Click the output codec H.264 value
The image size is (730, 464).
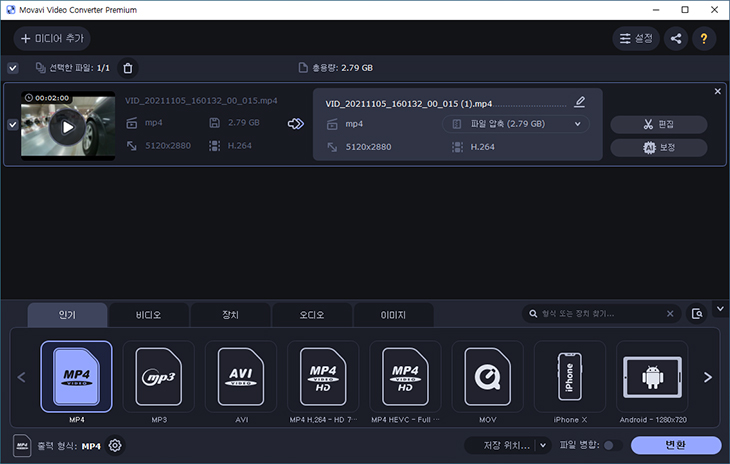tap(482, 147)
